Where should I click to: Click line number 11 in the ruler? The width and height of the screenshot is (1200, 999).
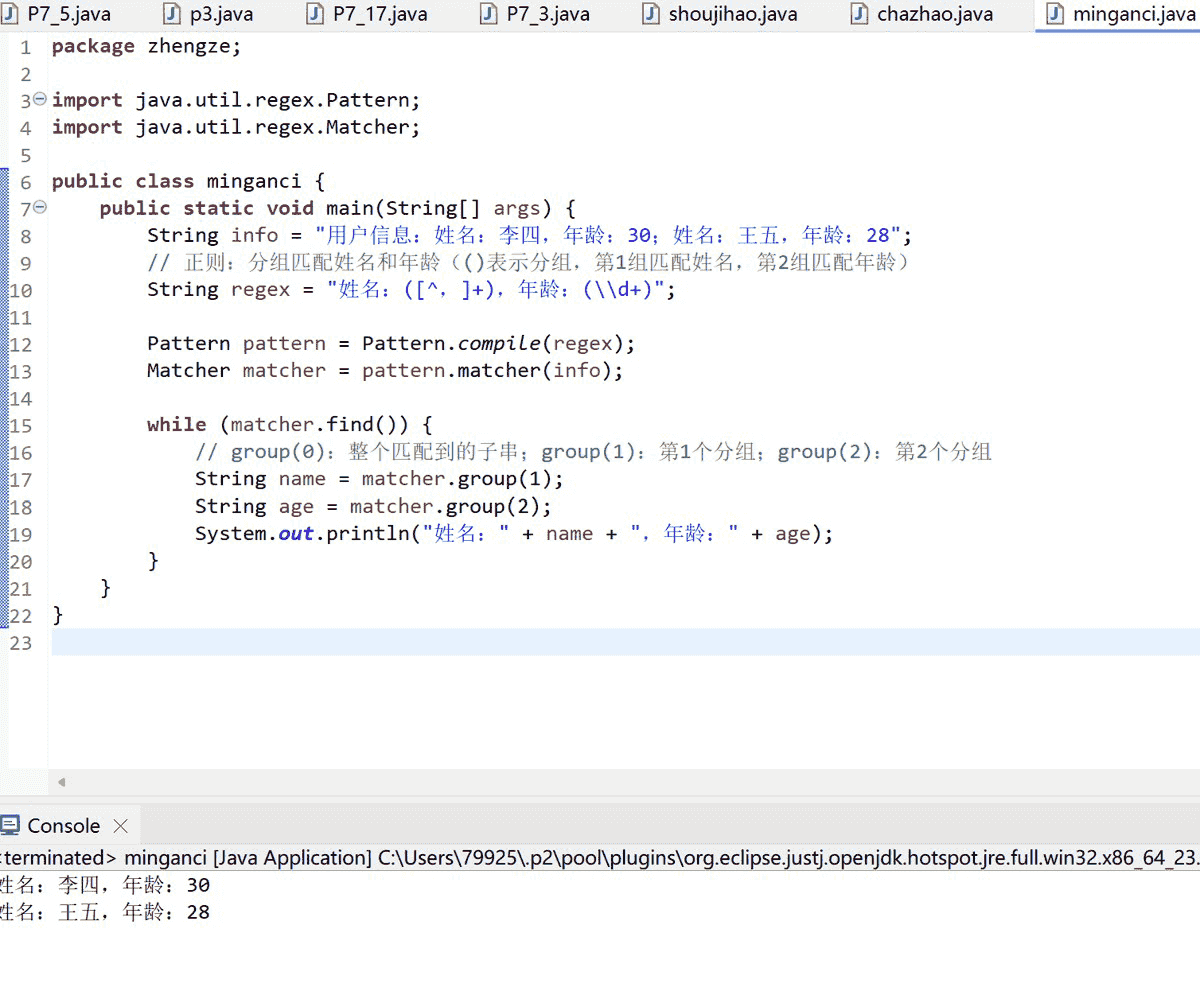tap(21, 317)
